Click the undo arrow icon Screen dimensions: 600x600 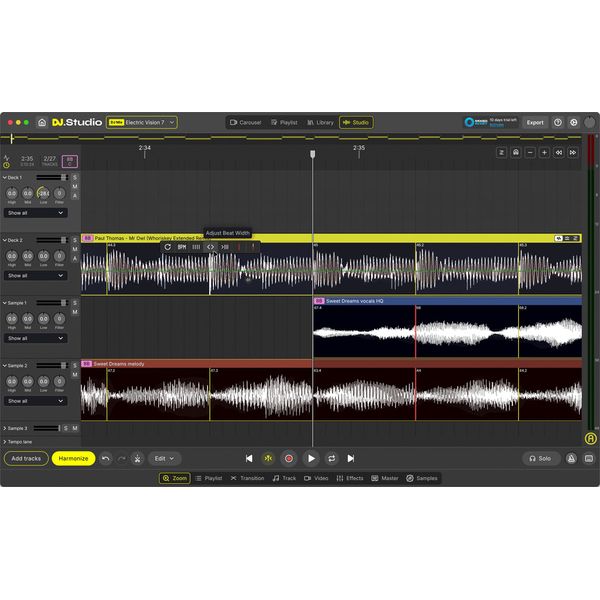pyautogui.click(x=106, y=458)
